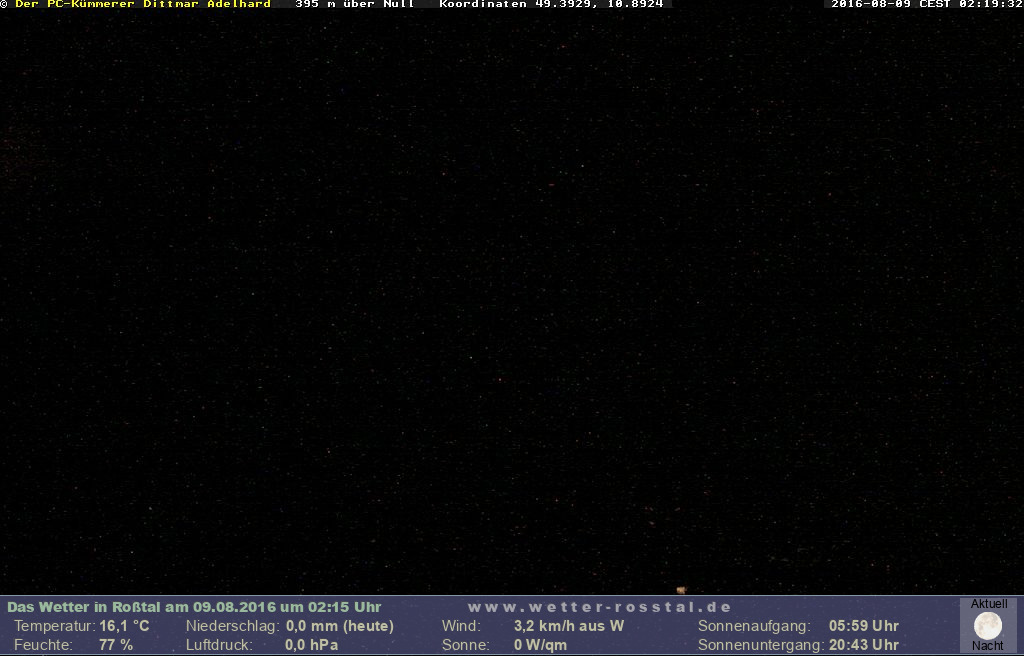Click the 'Temperatur:' label

click(x=54, y=626)
